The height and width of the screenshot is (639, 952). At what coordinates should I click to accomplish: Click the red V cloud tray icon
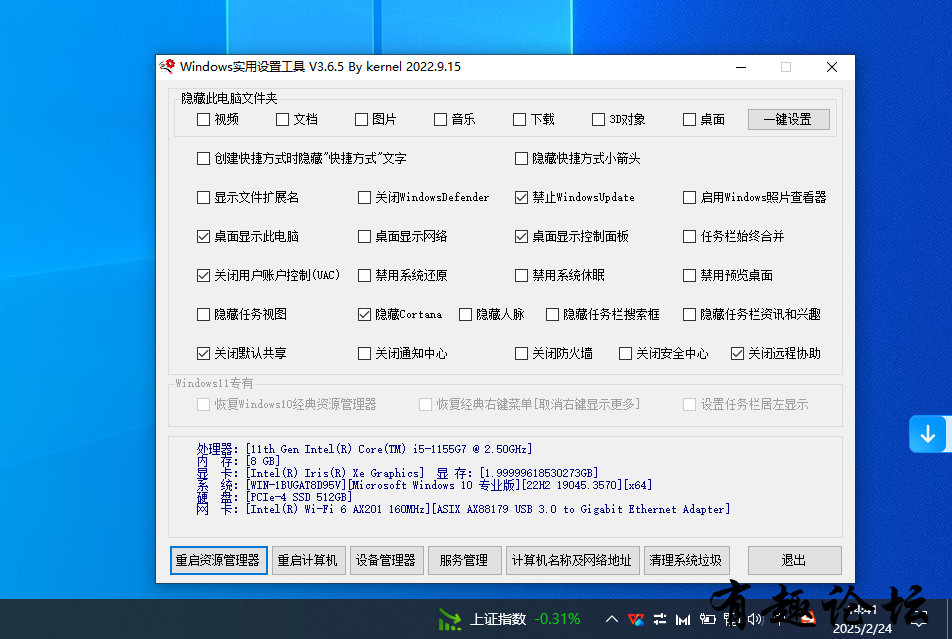[x=636, y=619]
